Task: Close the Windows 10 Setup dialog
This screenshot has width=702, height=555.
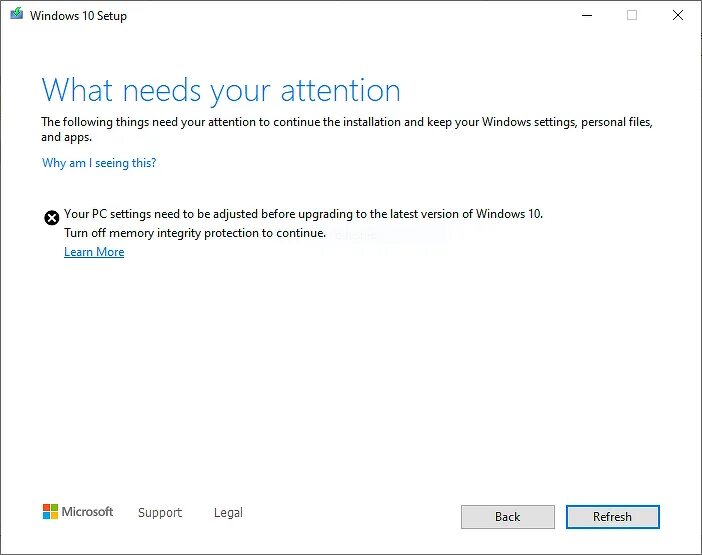Action: tap(678, 15)
